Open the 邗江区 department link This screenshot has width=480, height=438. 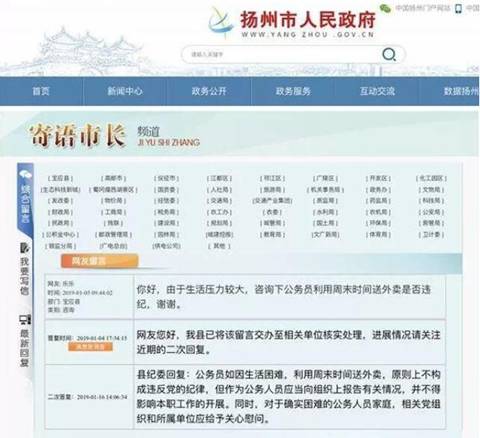[x=272, y=179]
